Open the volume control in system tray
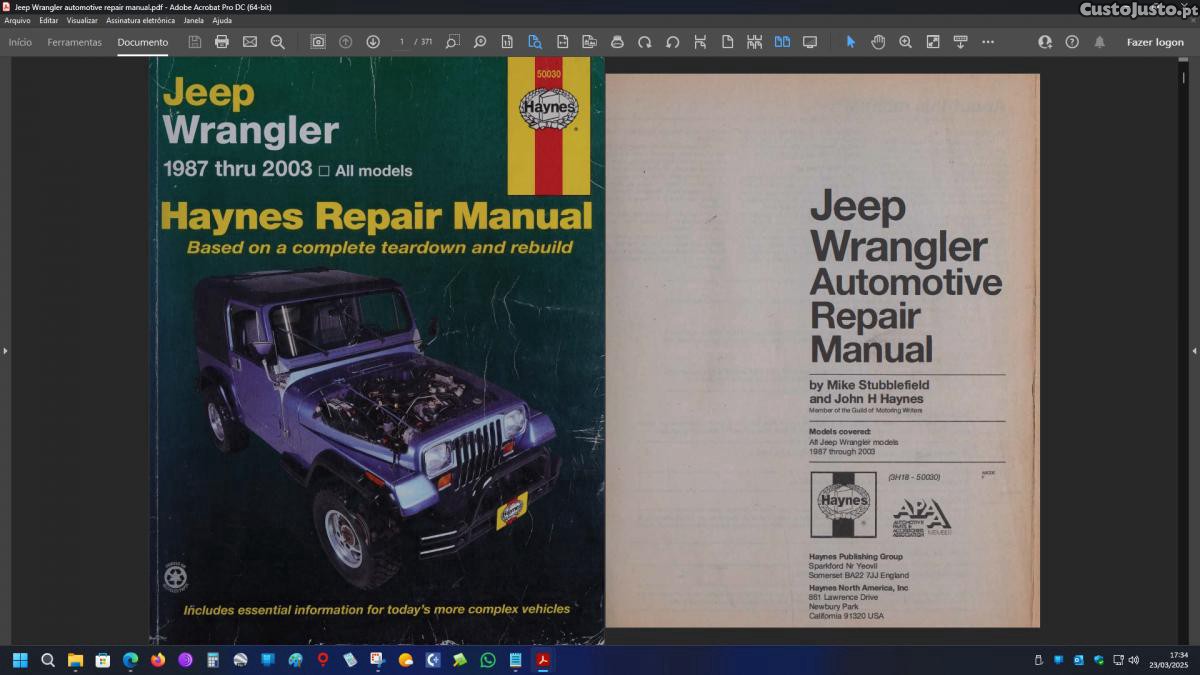This screenshot has height=675, width=1200. [x=1133, y=660]
